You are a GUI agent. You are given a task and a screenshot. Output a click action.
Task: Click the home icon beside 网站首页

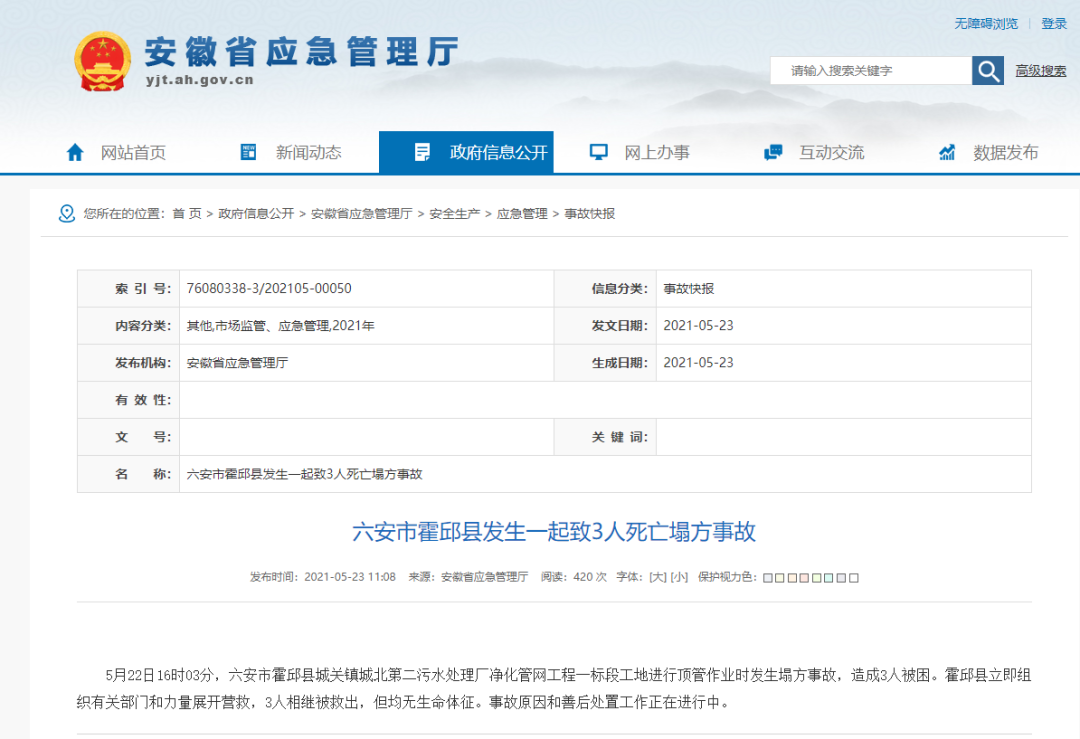click(75, 152)
